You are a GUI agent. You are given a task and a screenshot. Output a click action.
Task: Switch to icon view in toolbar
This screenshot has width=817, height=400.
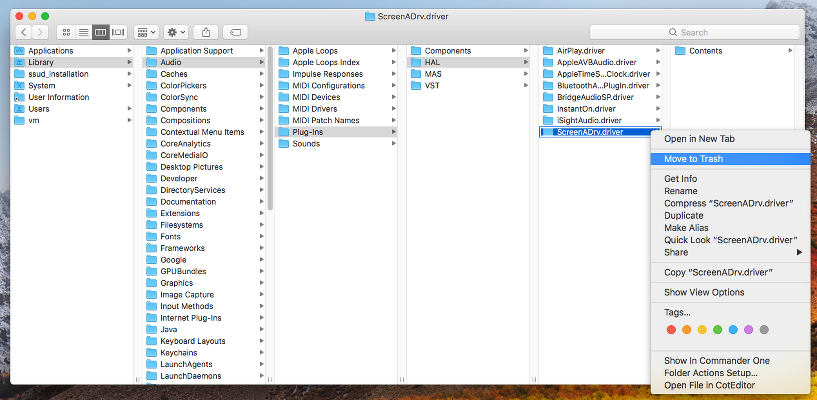[66, 32]
